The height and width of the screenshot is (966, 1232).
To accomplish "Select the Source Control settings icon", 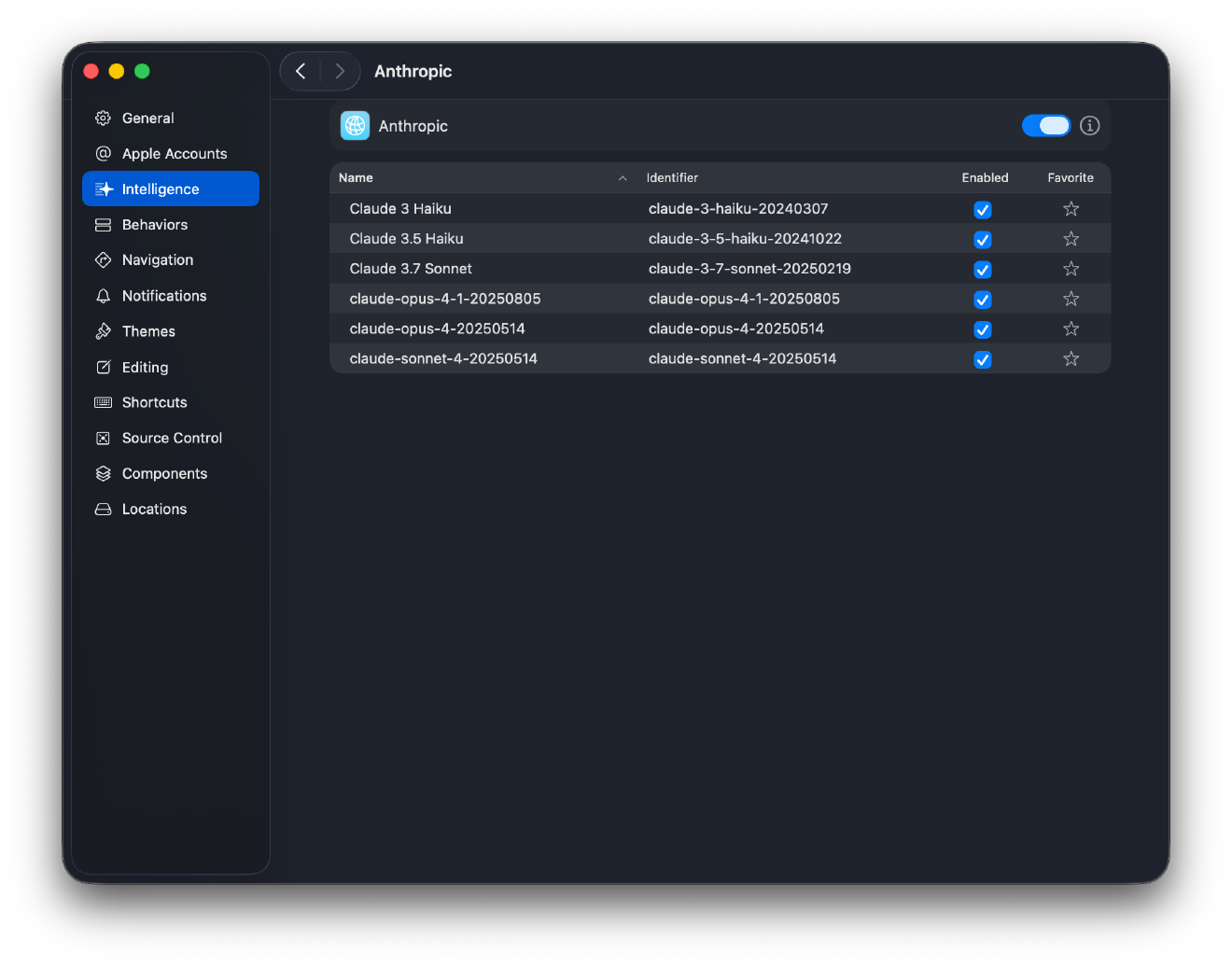I will coord(103,438).
